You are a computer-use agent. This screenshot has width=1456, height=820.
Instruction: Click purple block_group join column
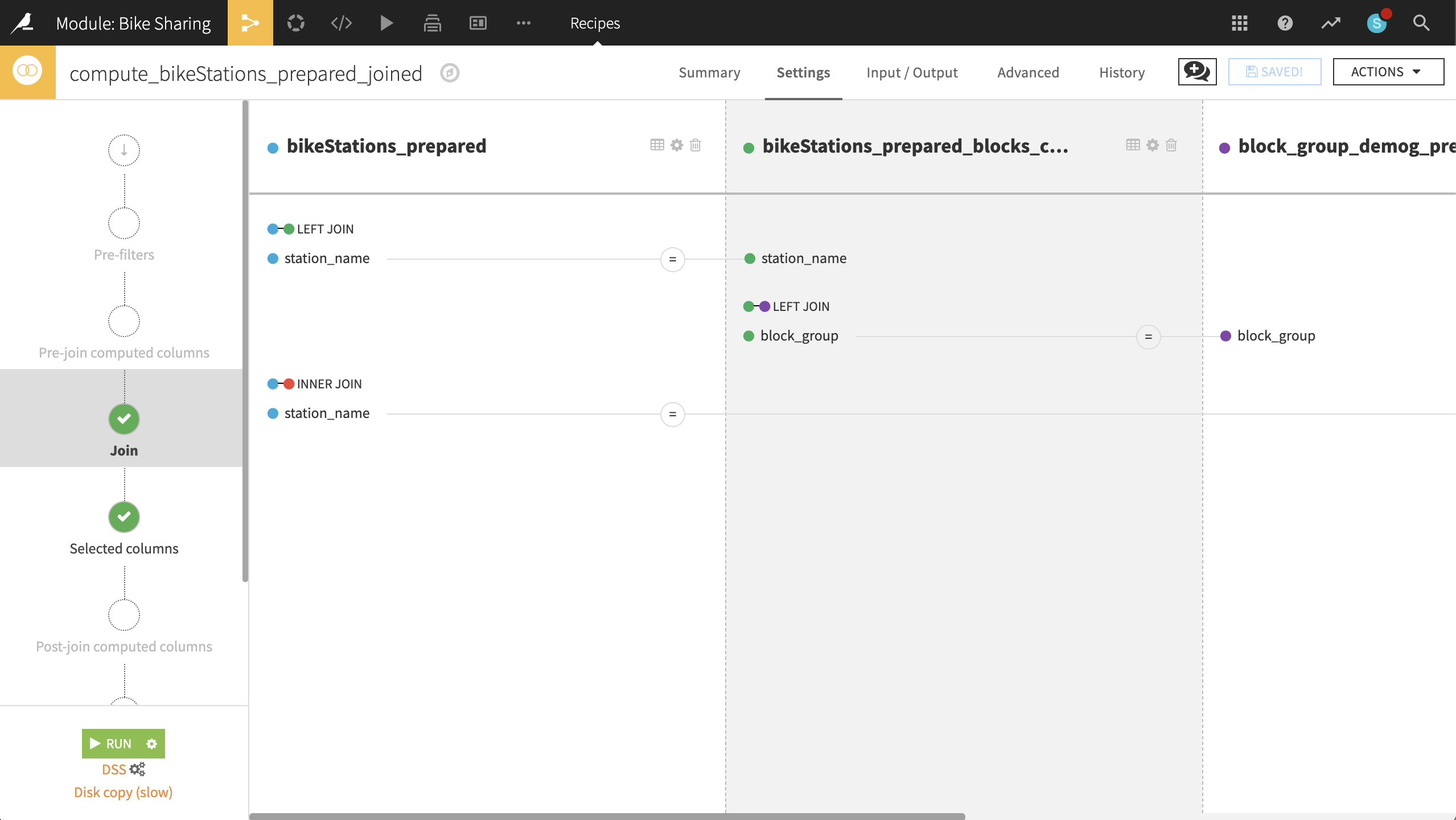pyautogui.click(x=1276, y=336)
